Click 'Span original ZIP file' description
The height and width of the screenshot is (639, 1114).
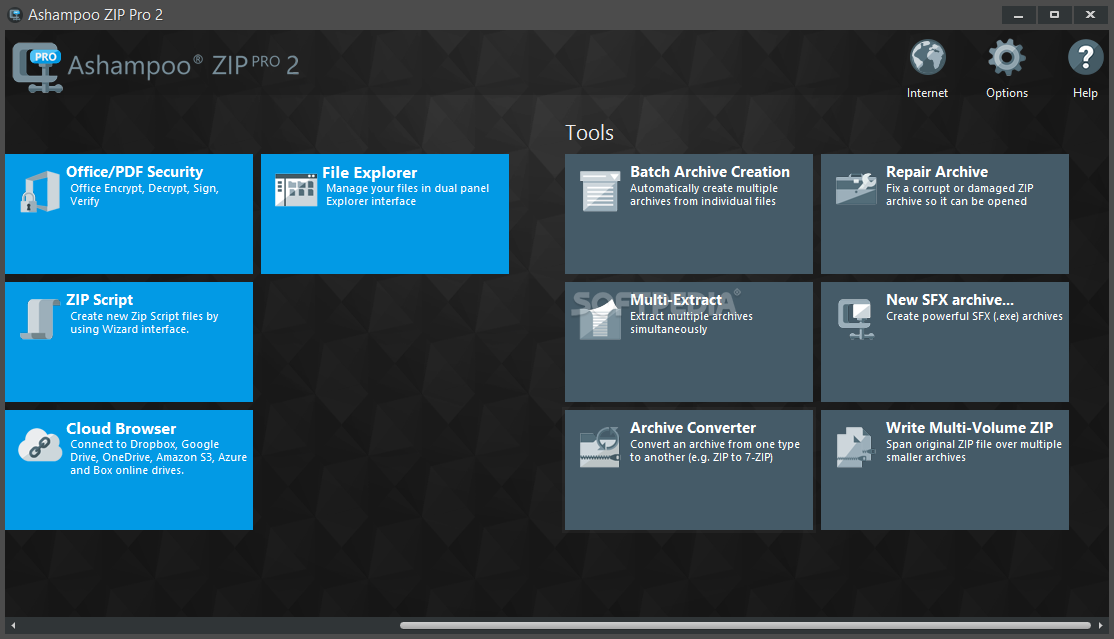tap(973, 451)
